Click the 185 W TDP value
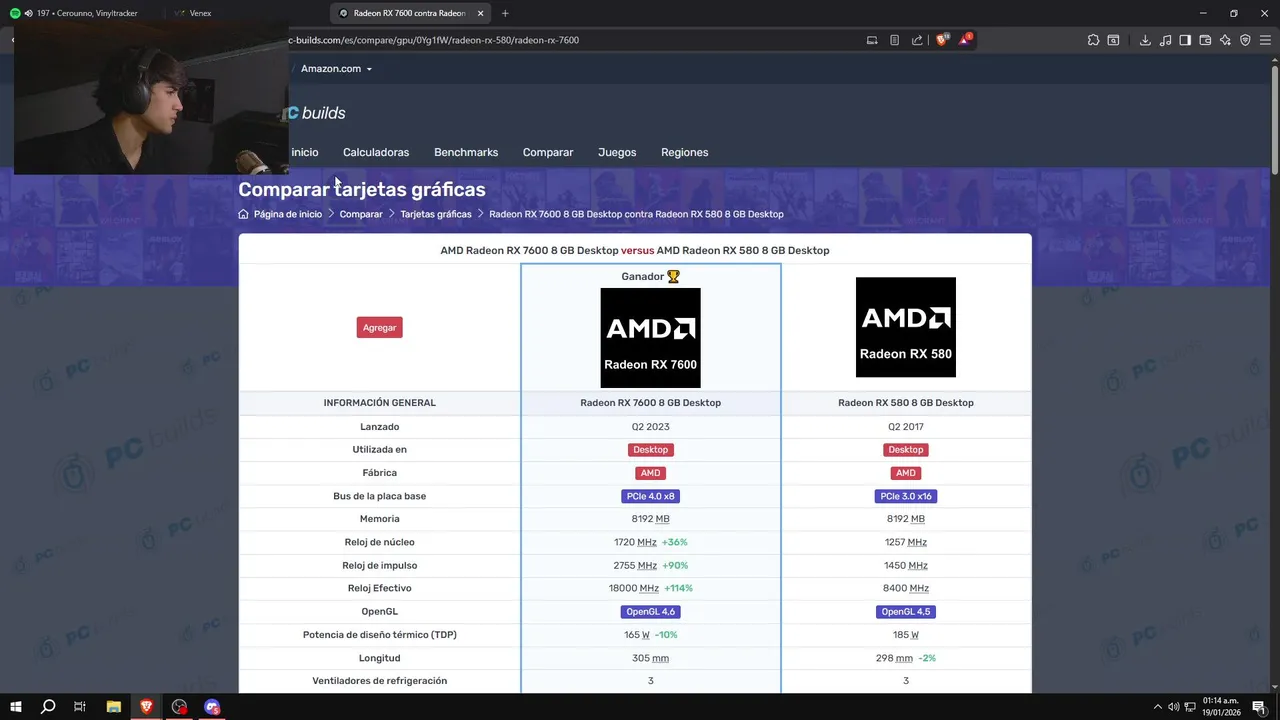 pos(906,635)
